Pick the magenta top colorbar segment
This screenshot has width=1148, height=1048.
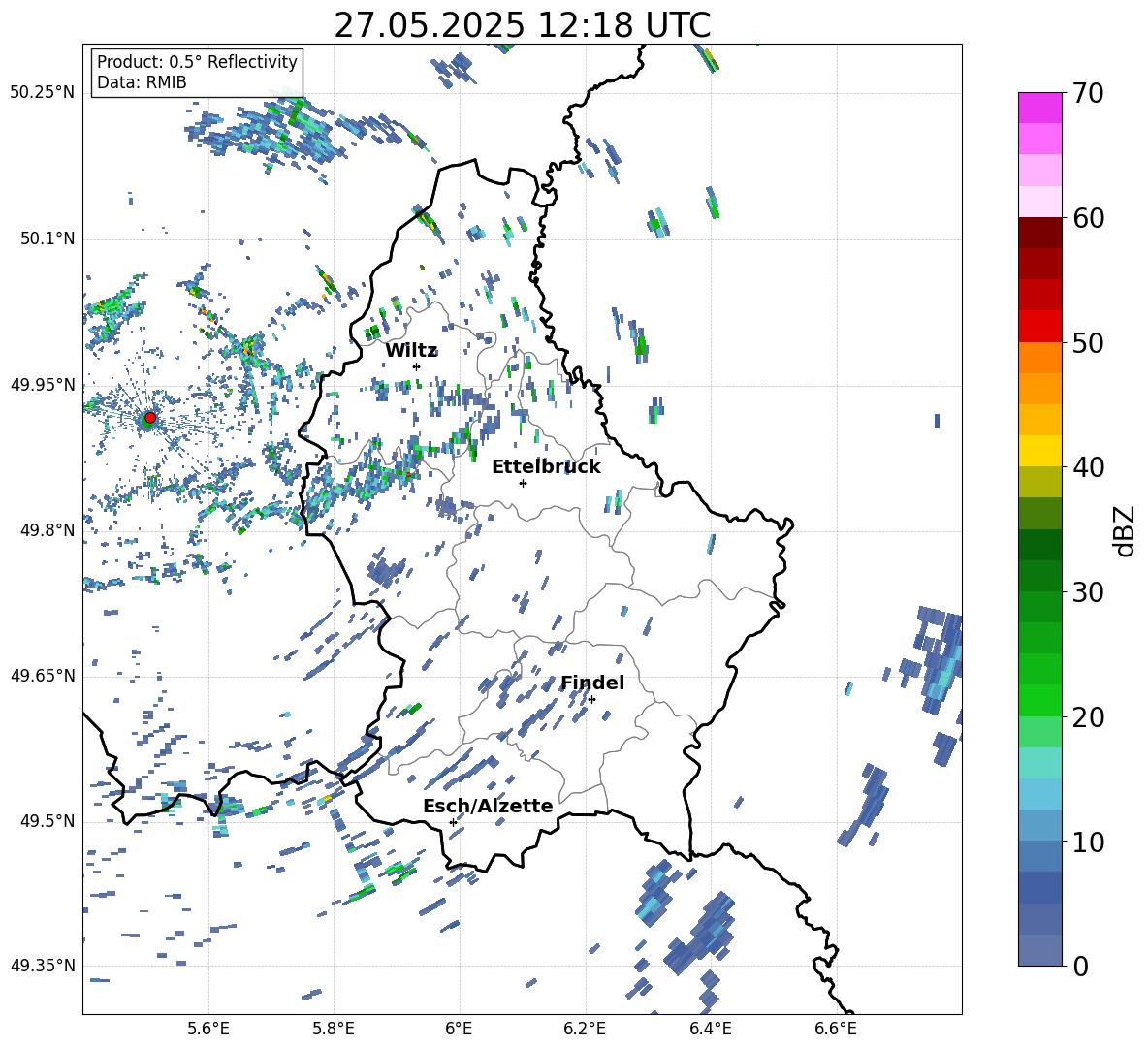click(1039, 108)
